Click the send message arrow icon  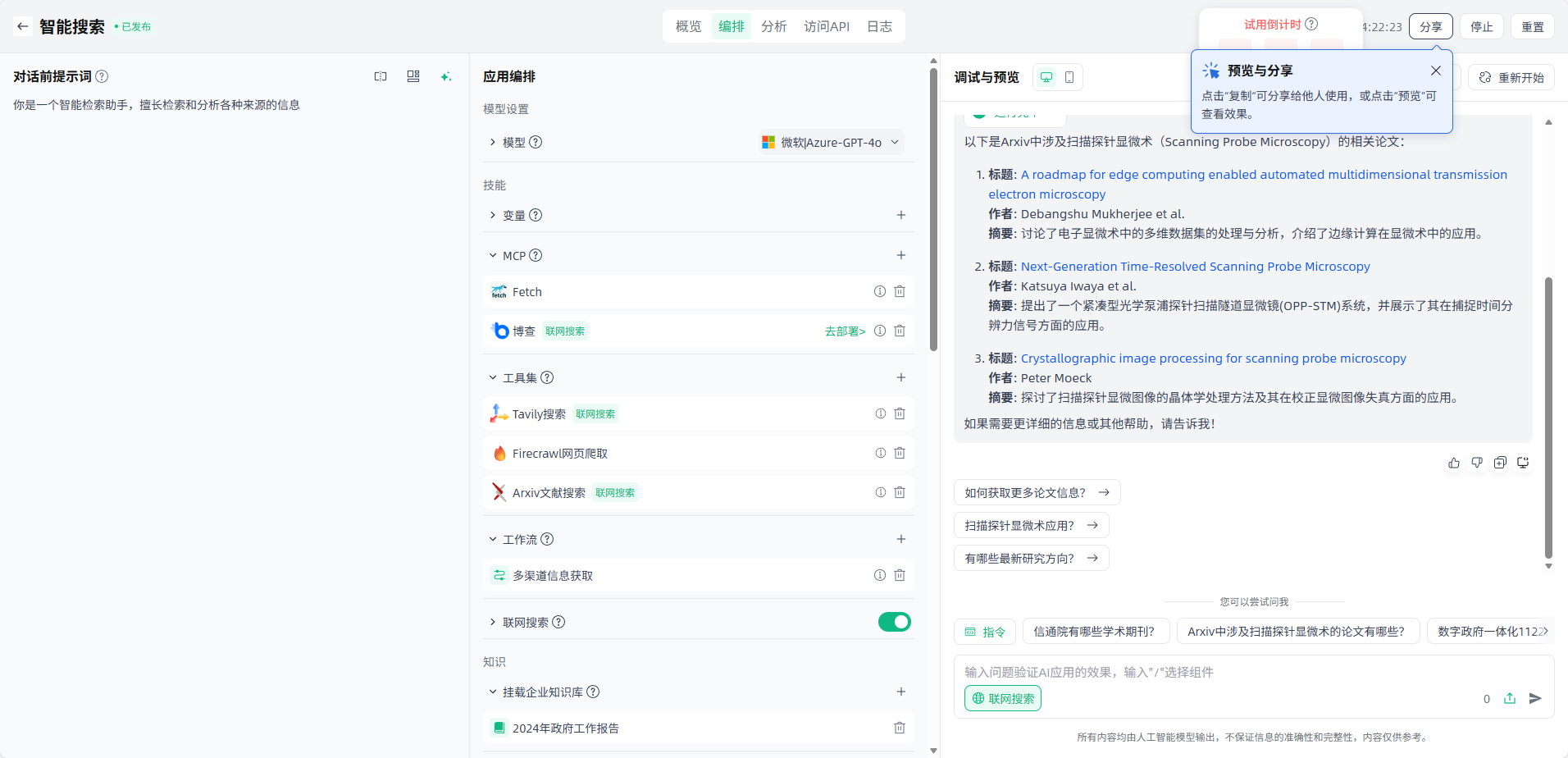[x=1535, y=698]
